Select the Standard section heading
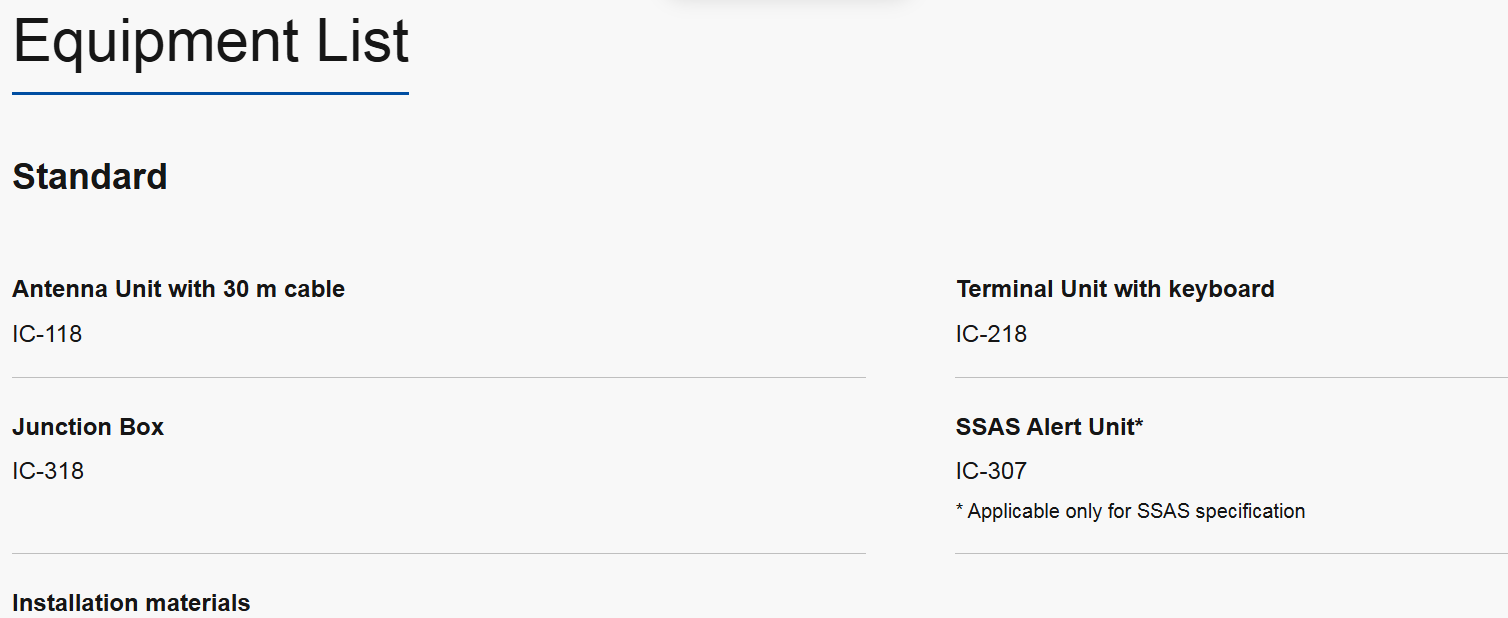The width and height of the screenshot is (1508, 618). [x=90, y=177]
